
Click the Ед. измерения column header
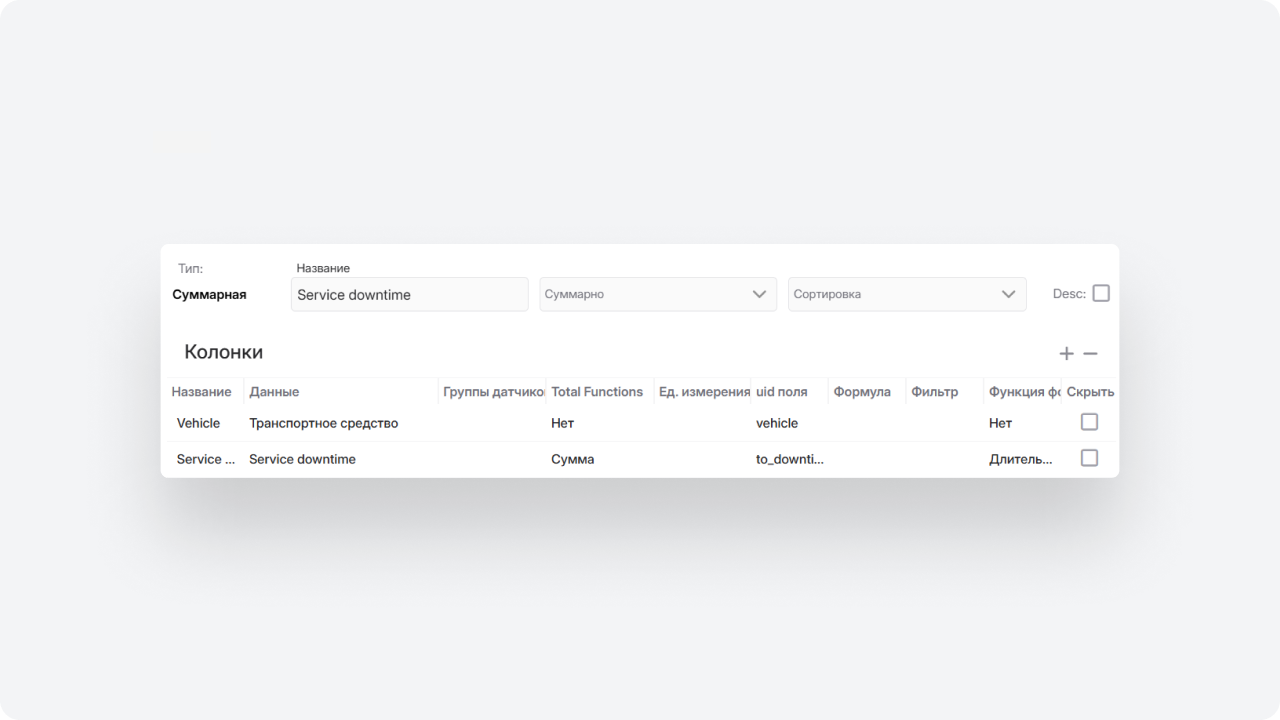[704, 392]
